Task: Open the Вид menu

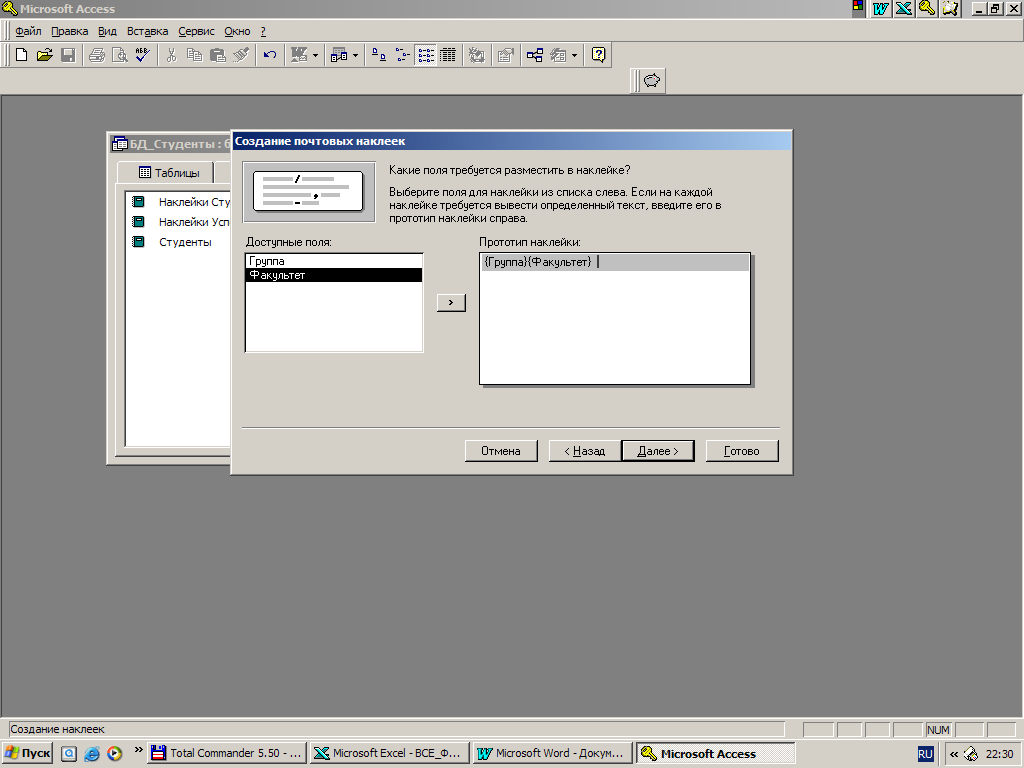Action: click(107, 31)
